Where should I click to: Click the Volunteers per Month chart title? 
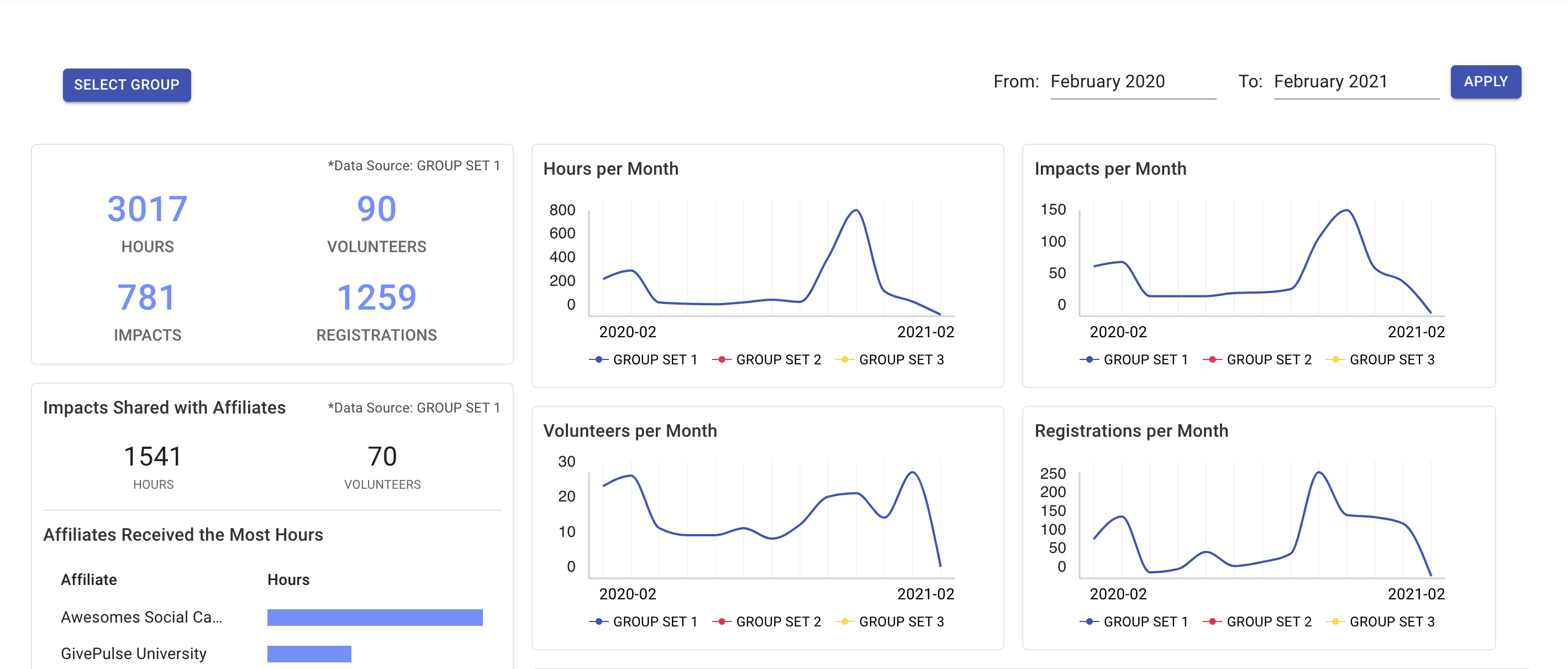[x=630, y=431]
